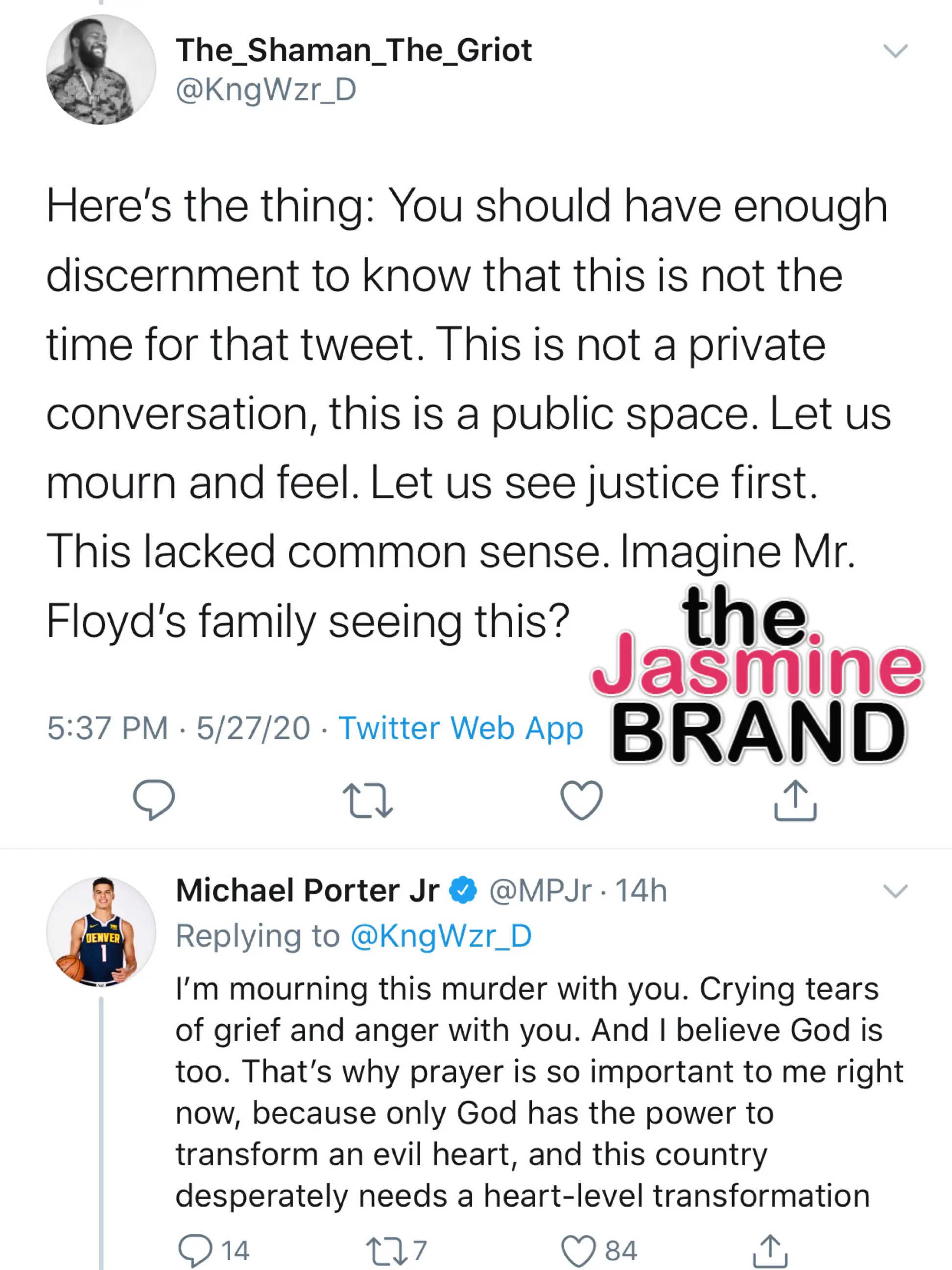The width and height of the screenshot is (952, 1270).
Task: Click the @MPJr handle
Action: [x=539, y=890]
